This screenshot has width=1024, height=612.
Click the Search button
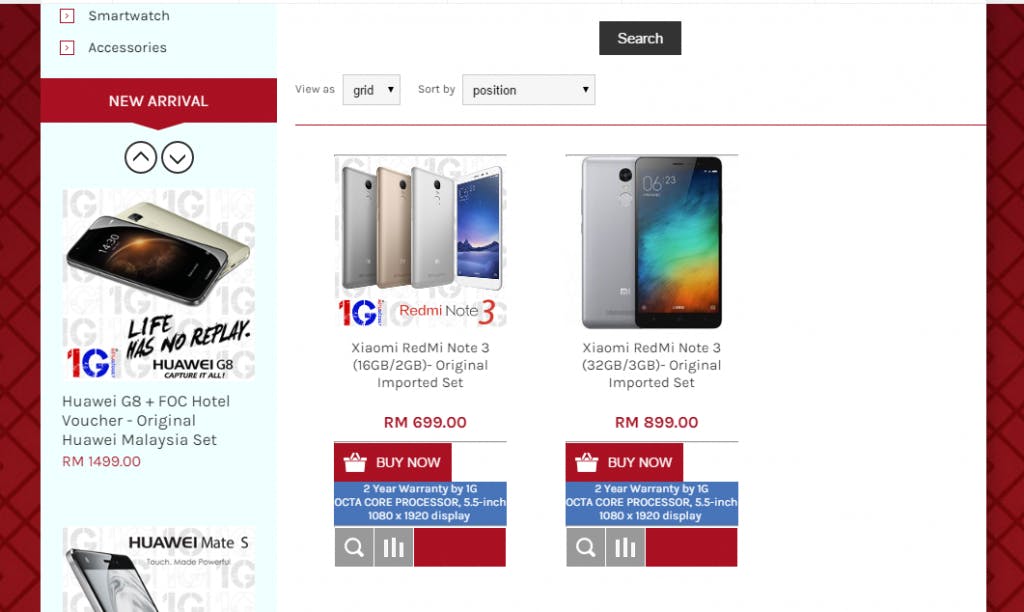pyautogui.click(x=640, y=38)
